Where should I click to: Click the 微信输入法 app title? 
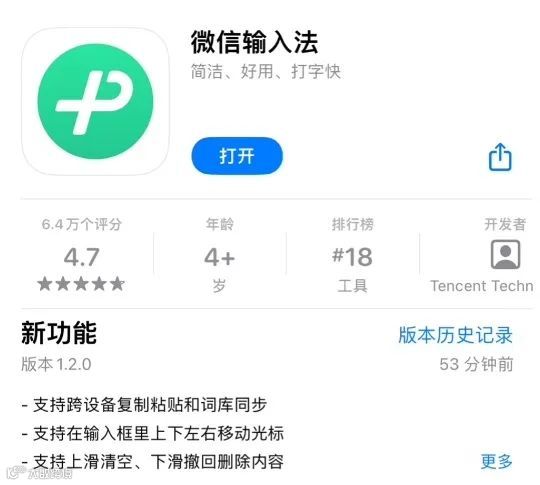pos(255,42)
